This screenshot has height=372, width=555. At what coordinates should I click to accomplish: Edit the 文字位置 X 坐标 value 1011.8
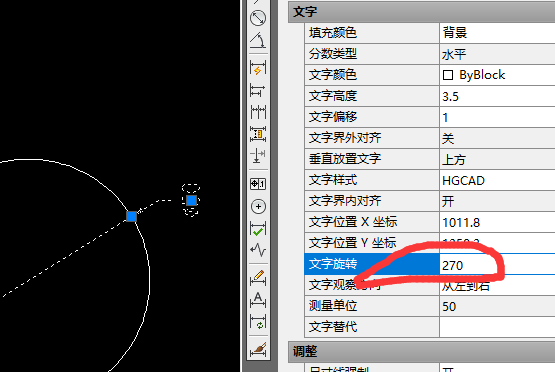click(x=497, y=222)
